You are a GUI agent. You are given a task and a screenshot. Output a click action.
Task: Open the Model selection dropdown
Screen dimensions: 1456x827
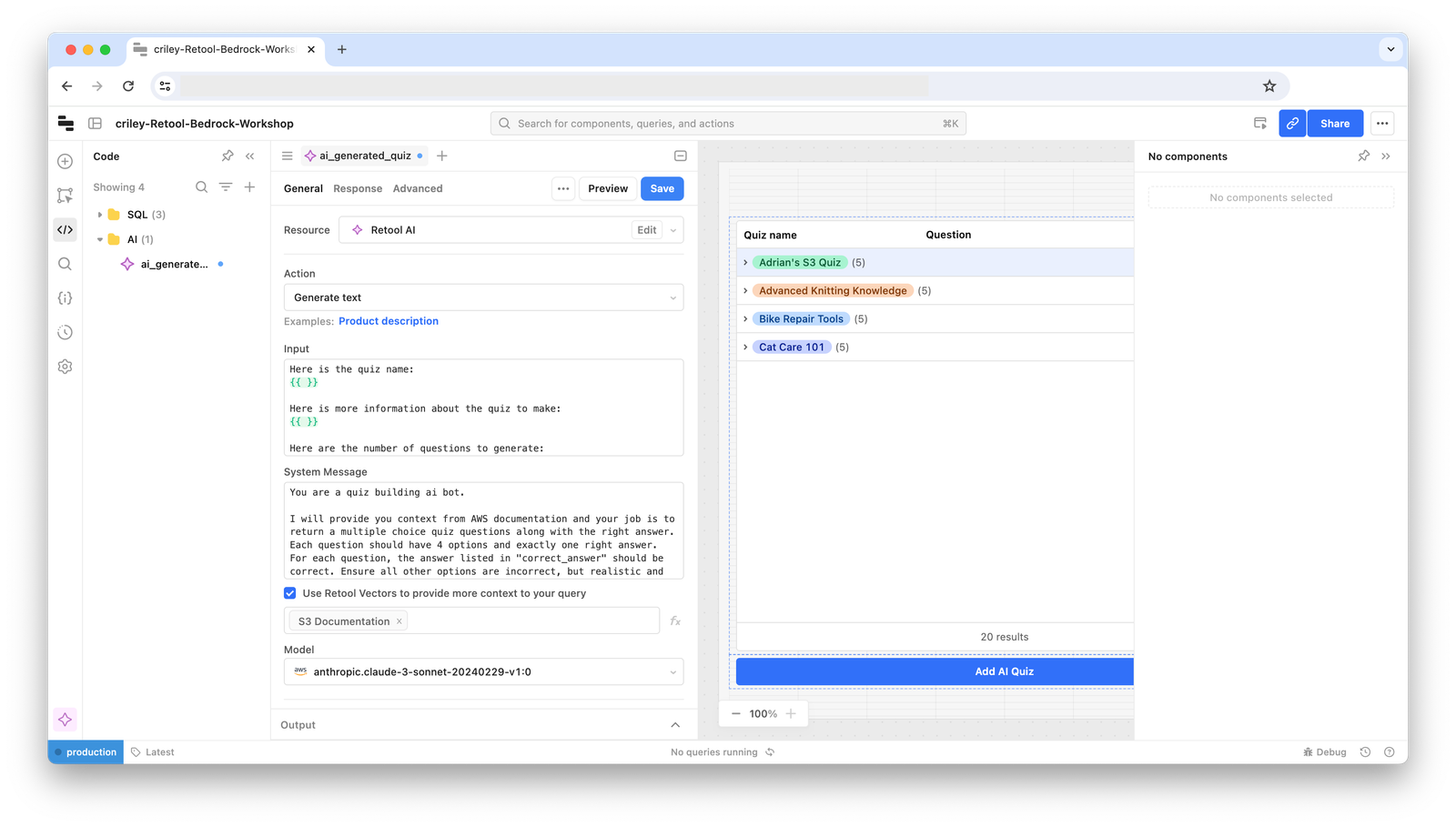coord(483,672)
